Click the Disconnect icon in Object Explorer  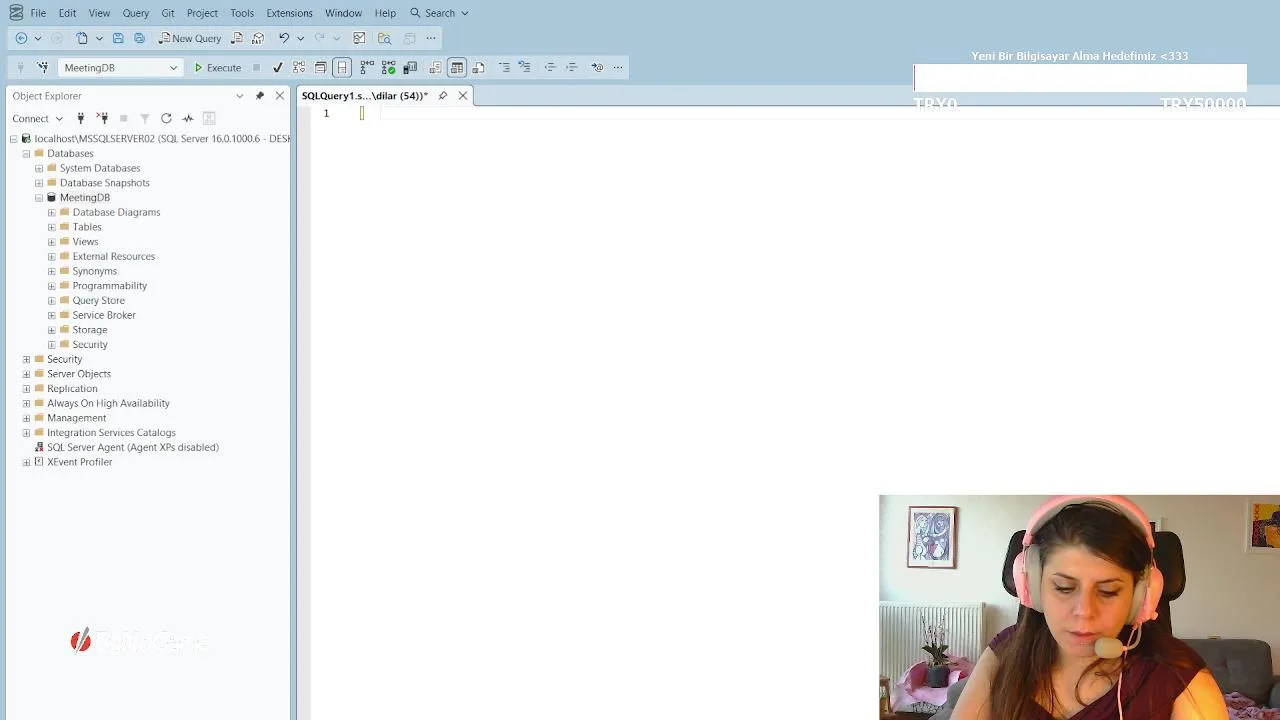tap(102, 118)
